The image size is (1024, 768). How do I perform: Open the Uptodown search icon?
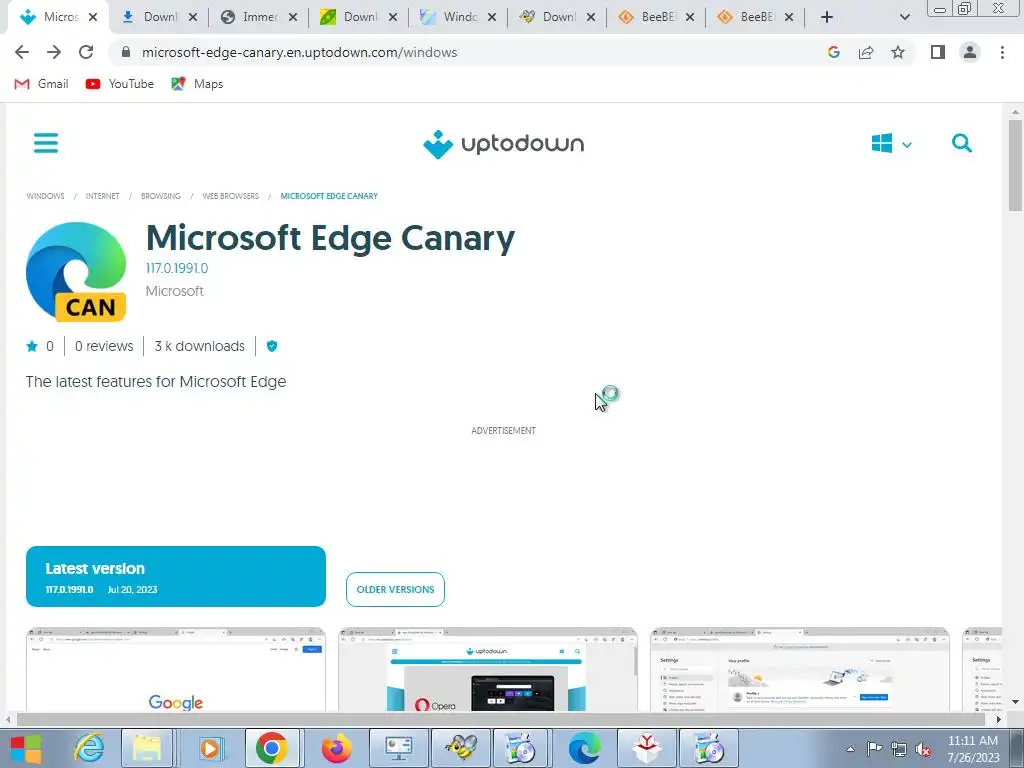[961, 143]
